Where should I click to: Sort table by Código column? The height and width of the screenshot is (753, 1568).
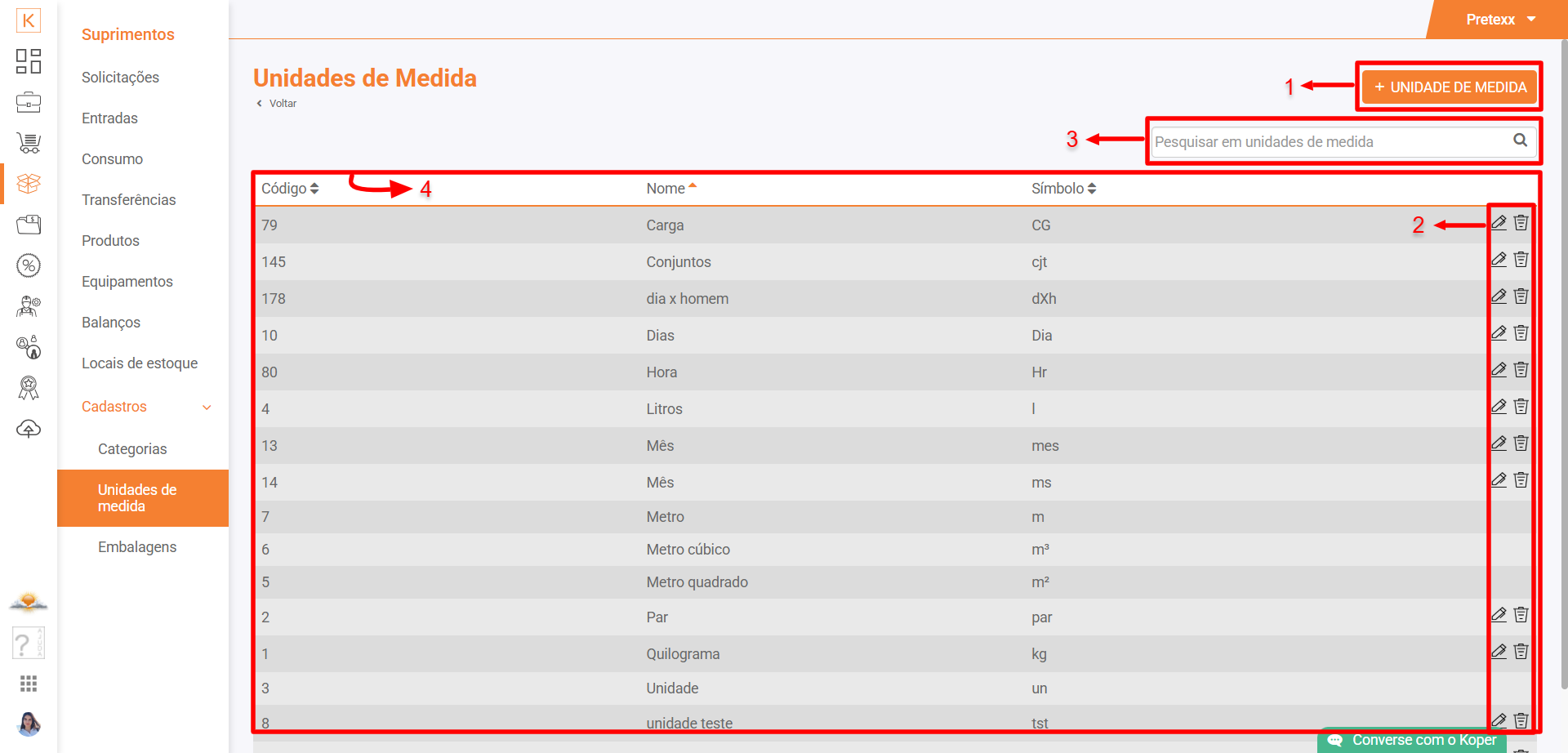tap(290, 189)
